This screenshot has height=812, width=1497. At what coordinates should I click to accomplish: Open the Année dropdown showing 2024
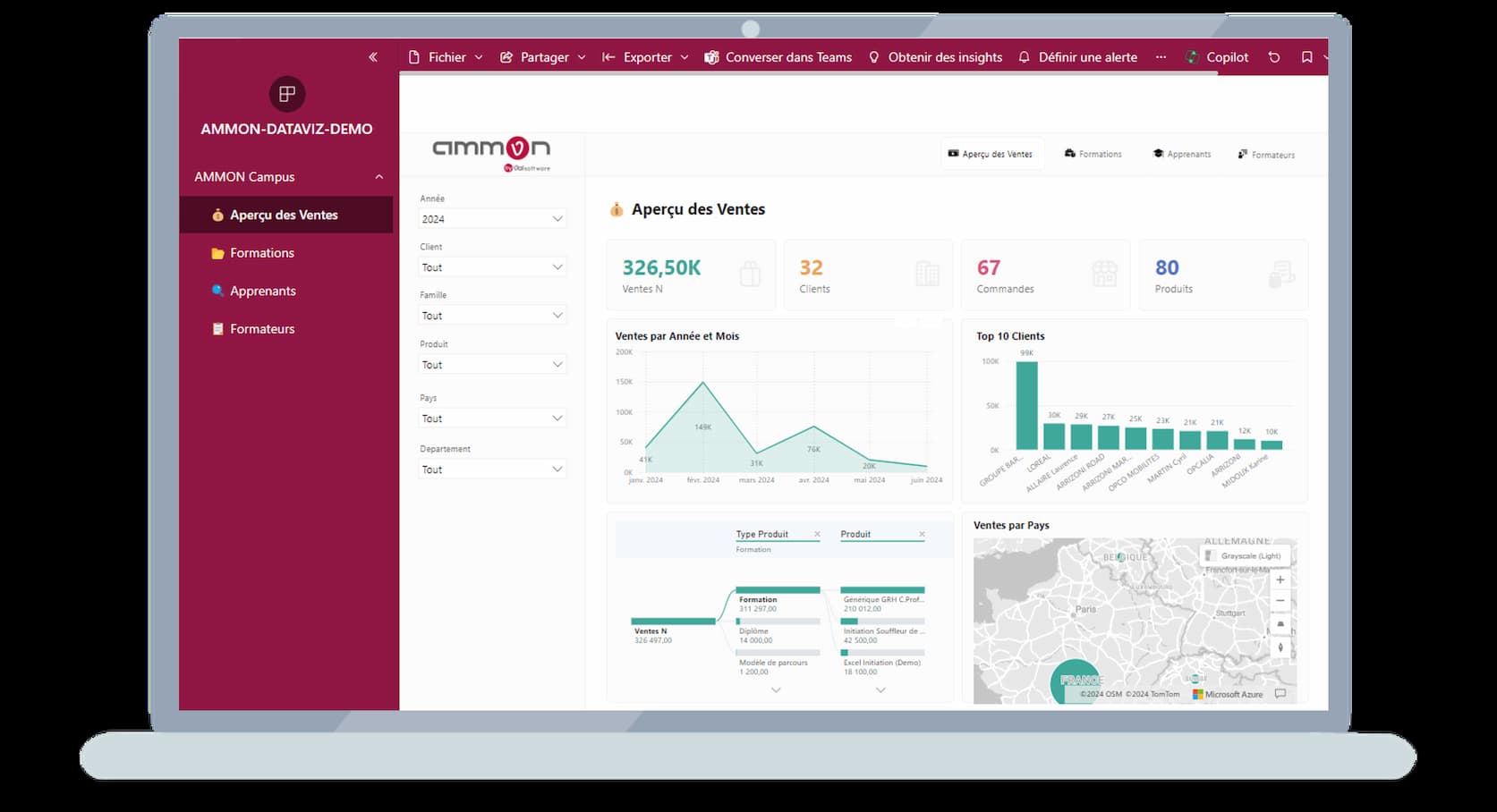pos(492,219)
